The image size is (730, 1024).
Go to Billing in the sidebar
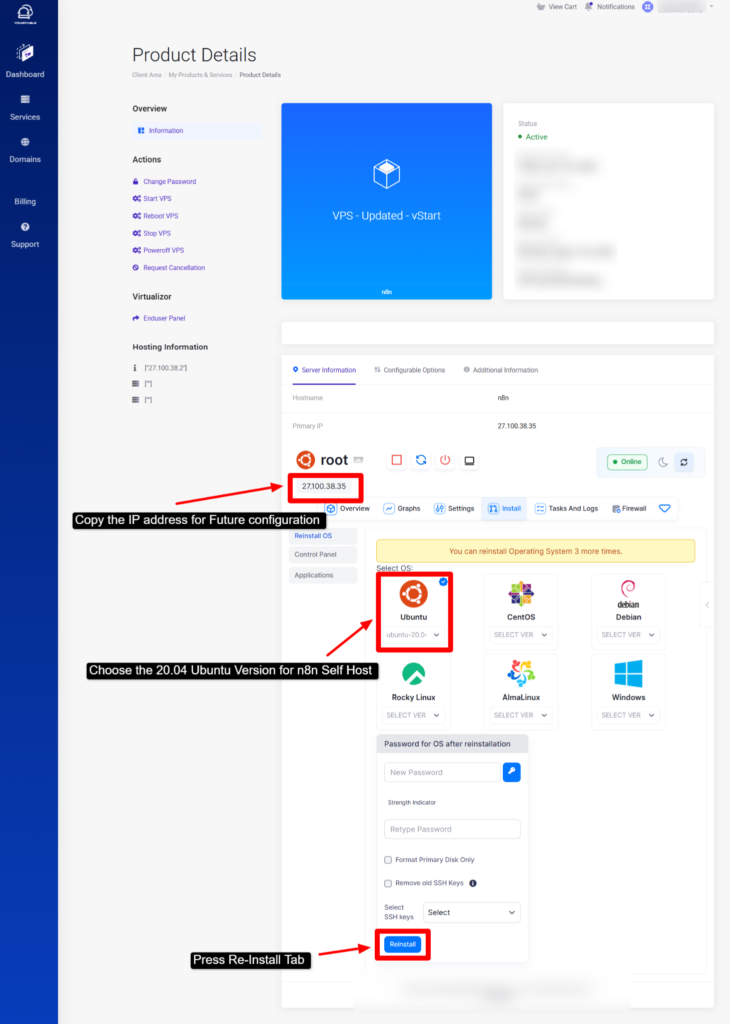25,202
